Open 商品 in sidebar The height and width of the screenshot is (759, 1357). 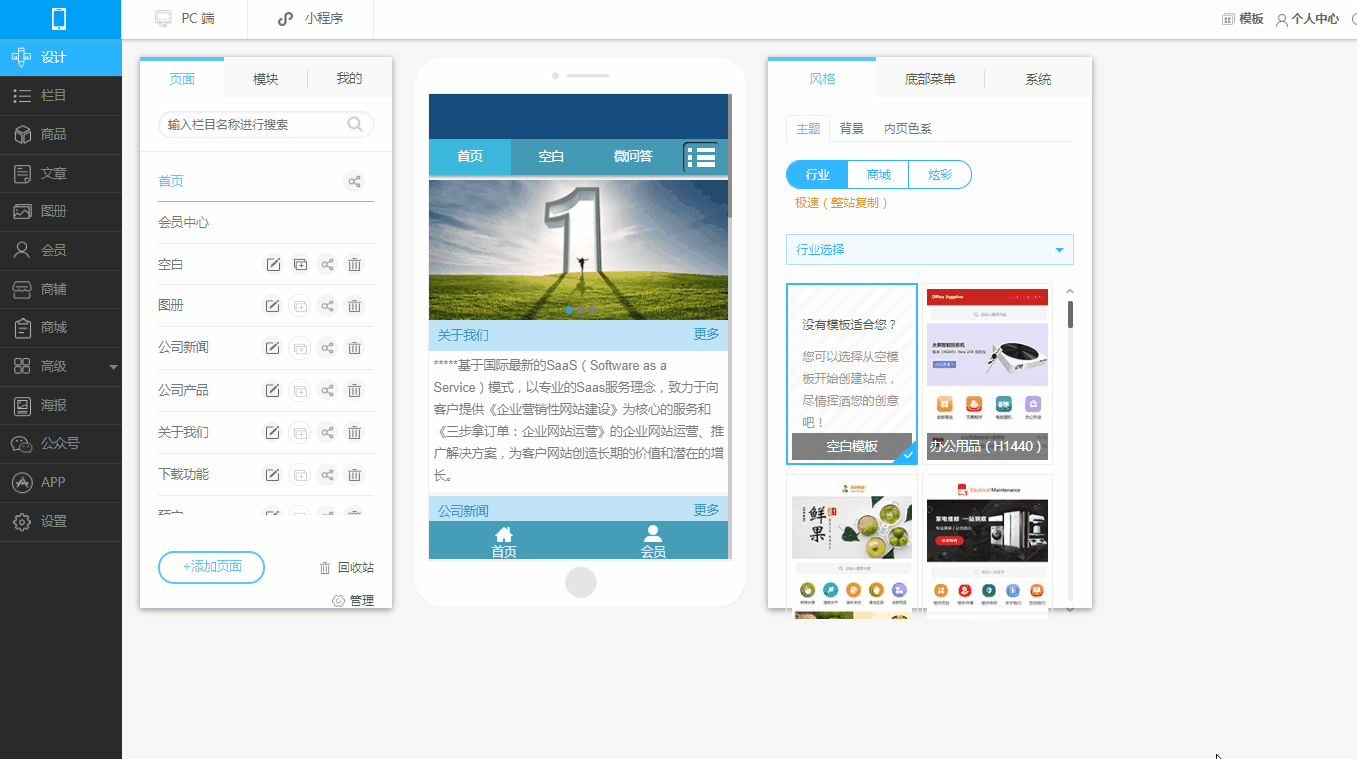click(x=61, y=134)
